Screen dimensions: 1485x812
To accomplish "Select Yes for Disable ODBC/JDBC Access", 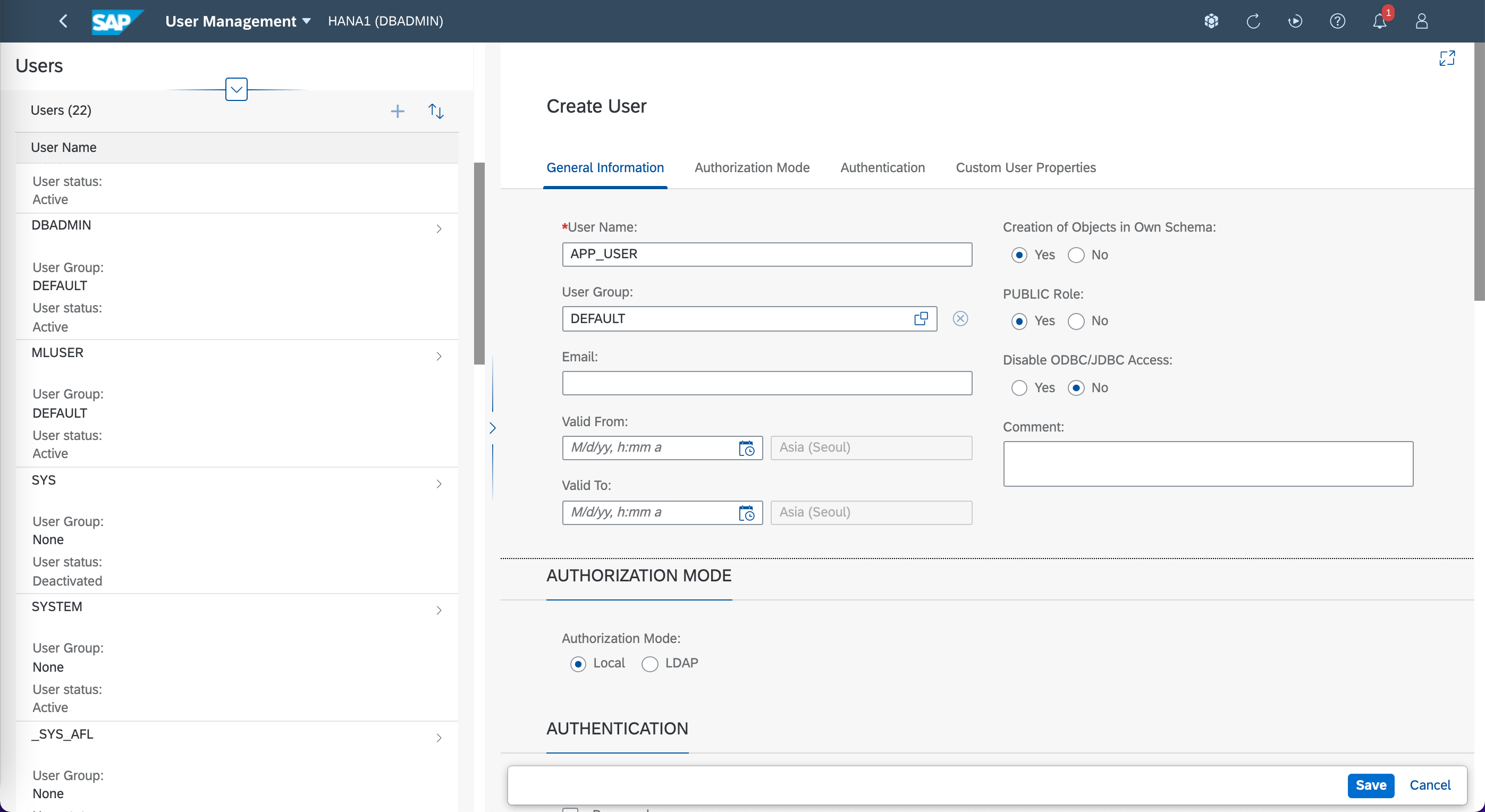I will (x=1019, y=388).
